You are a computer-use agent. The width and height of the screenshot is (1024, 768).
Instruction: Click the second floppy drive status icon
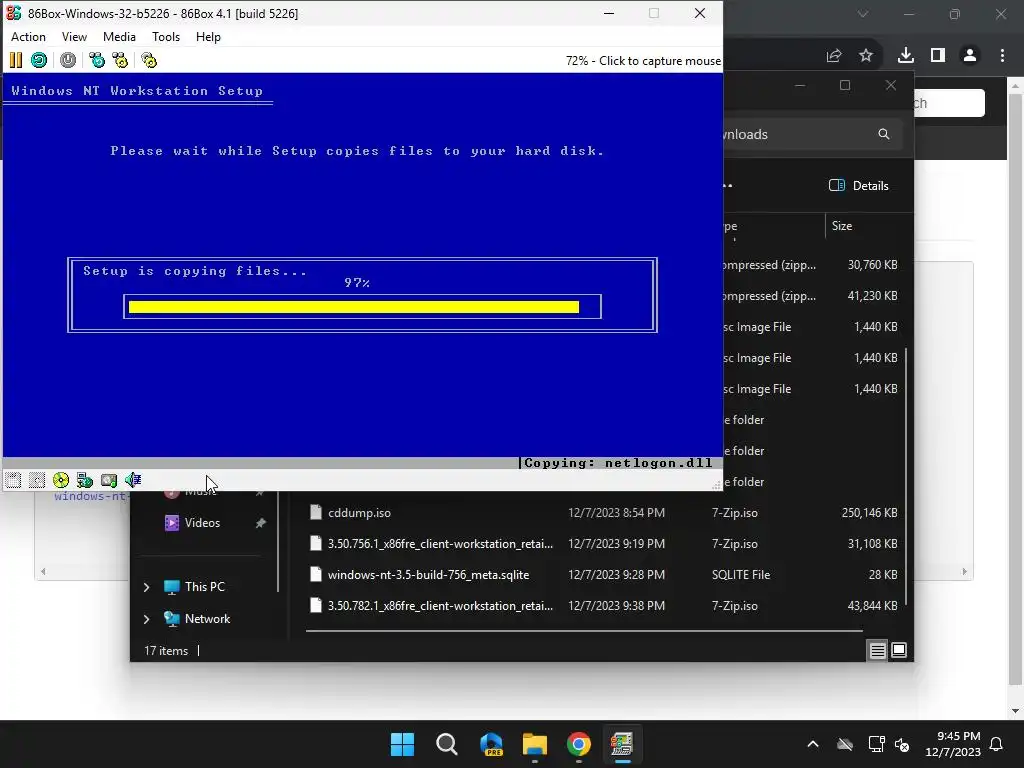click(37, 480)
